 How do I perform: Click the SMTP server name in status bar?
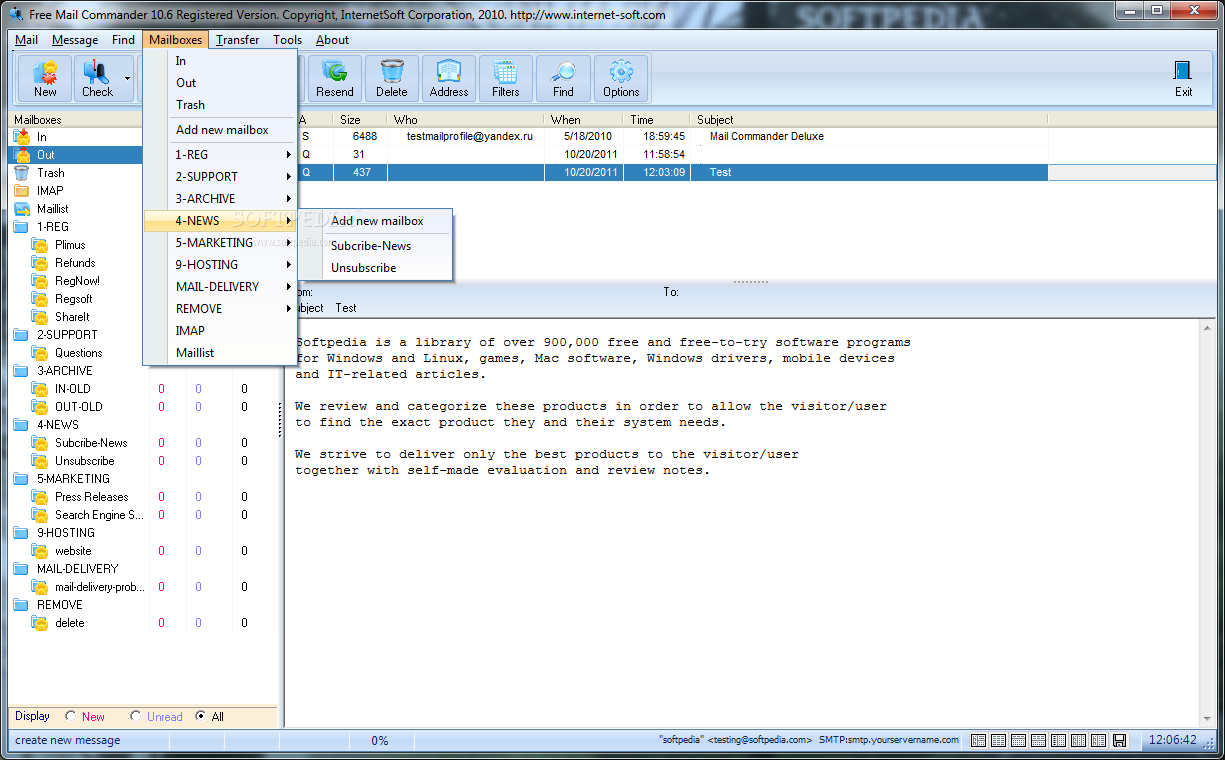pyautogui.click(x=888, y=741)
